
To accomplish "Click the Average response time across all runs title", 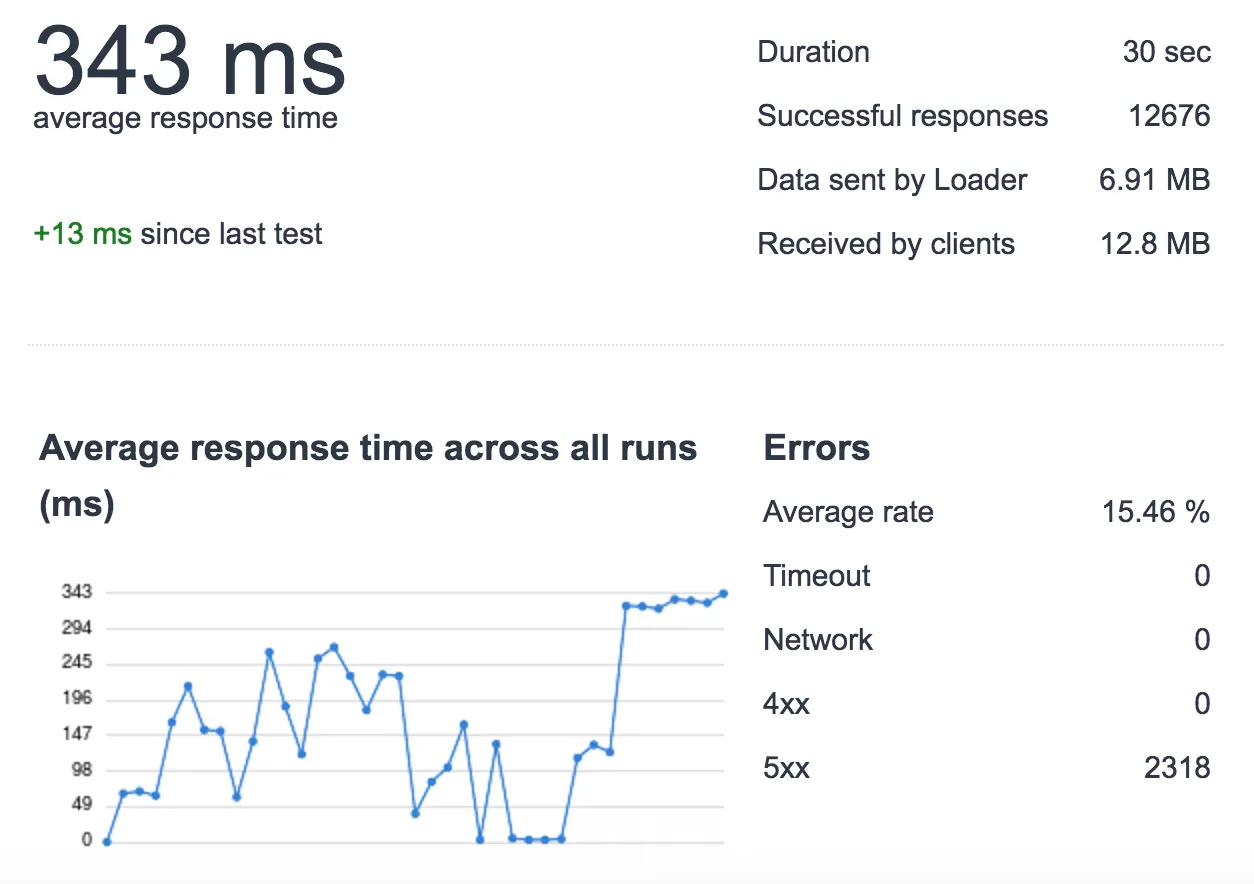I will coord(367,448).
